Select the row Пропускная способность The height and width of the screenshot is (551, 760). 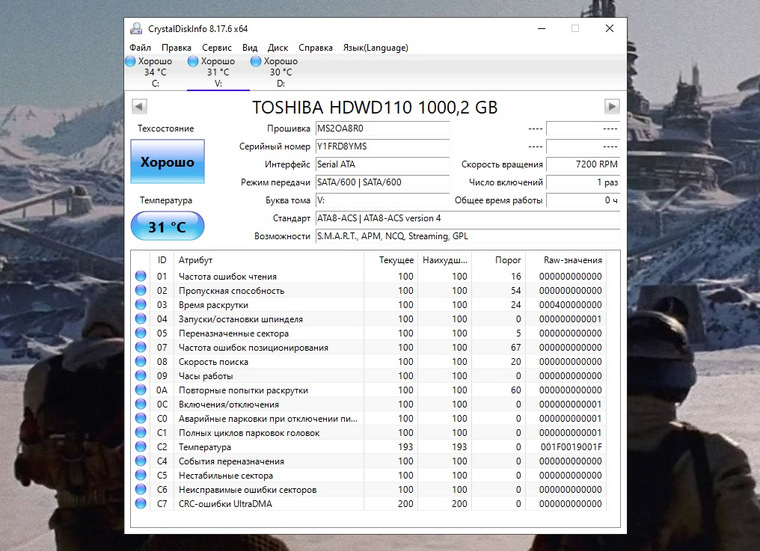(369, 290)
